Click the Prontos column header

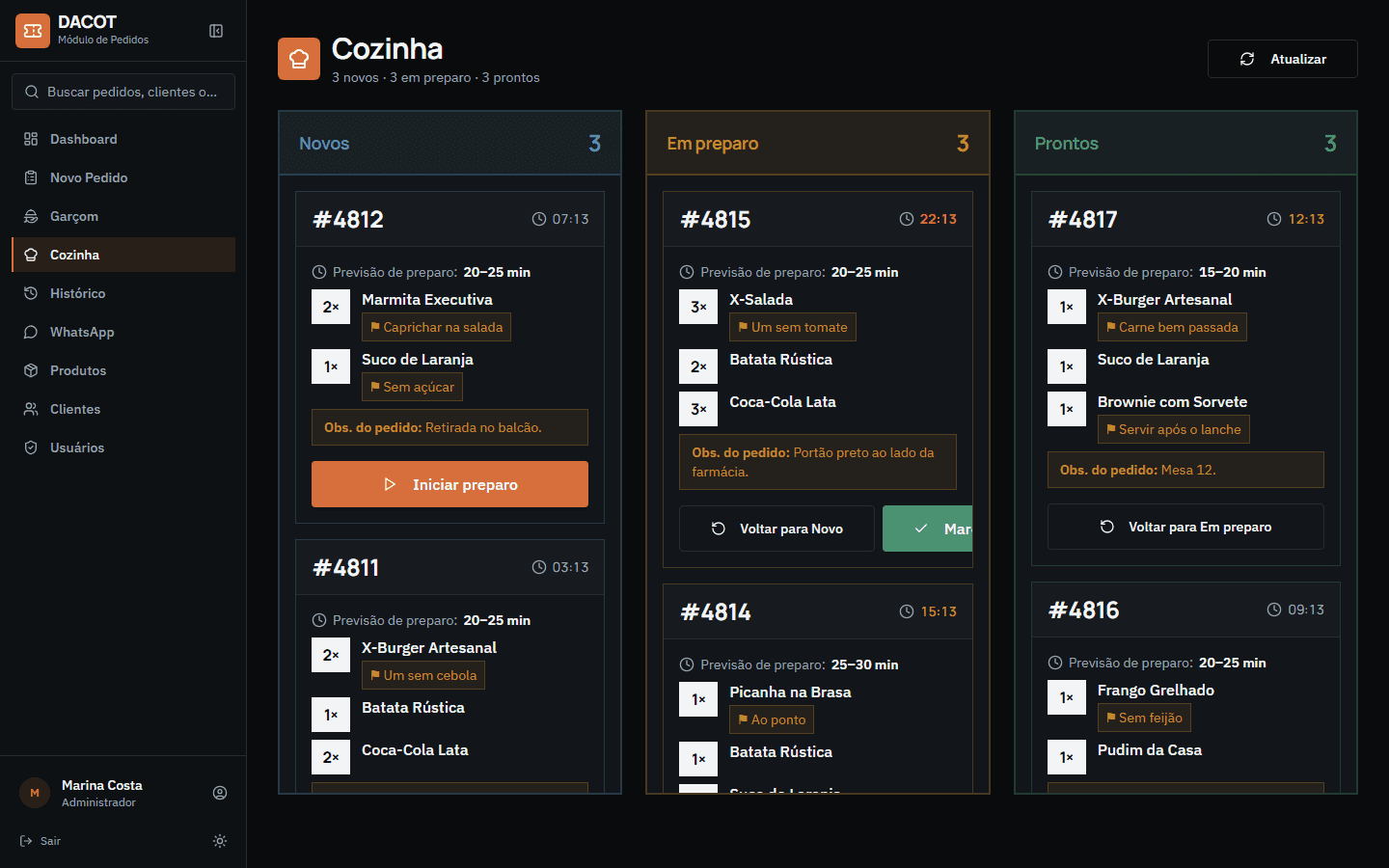[x=1185, y=143]
